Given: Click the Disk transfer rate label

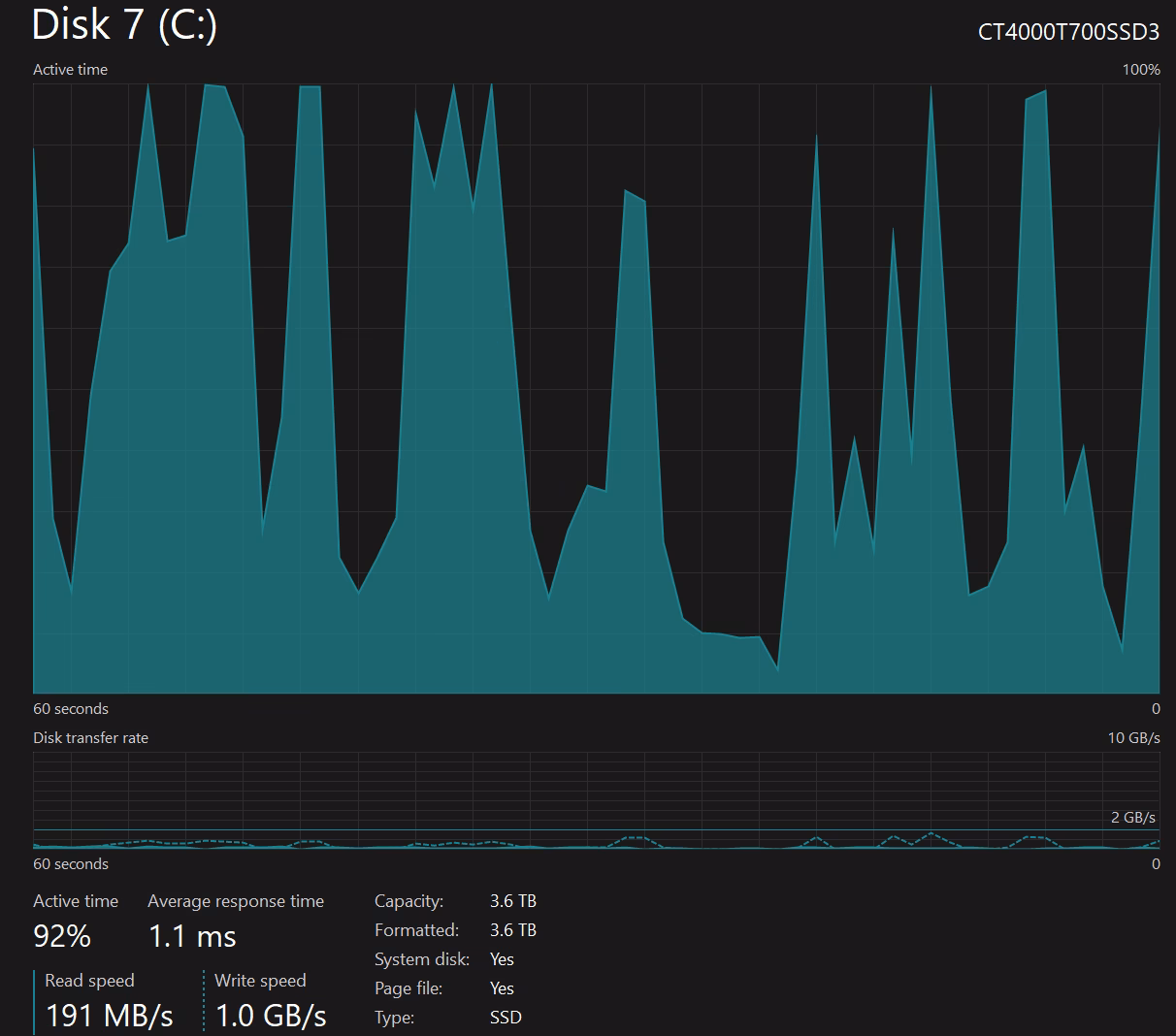Looking at the screenshot, I should click(x=90, y=738).
